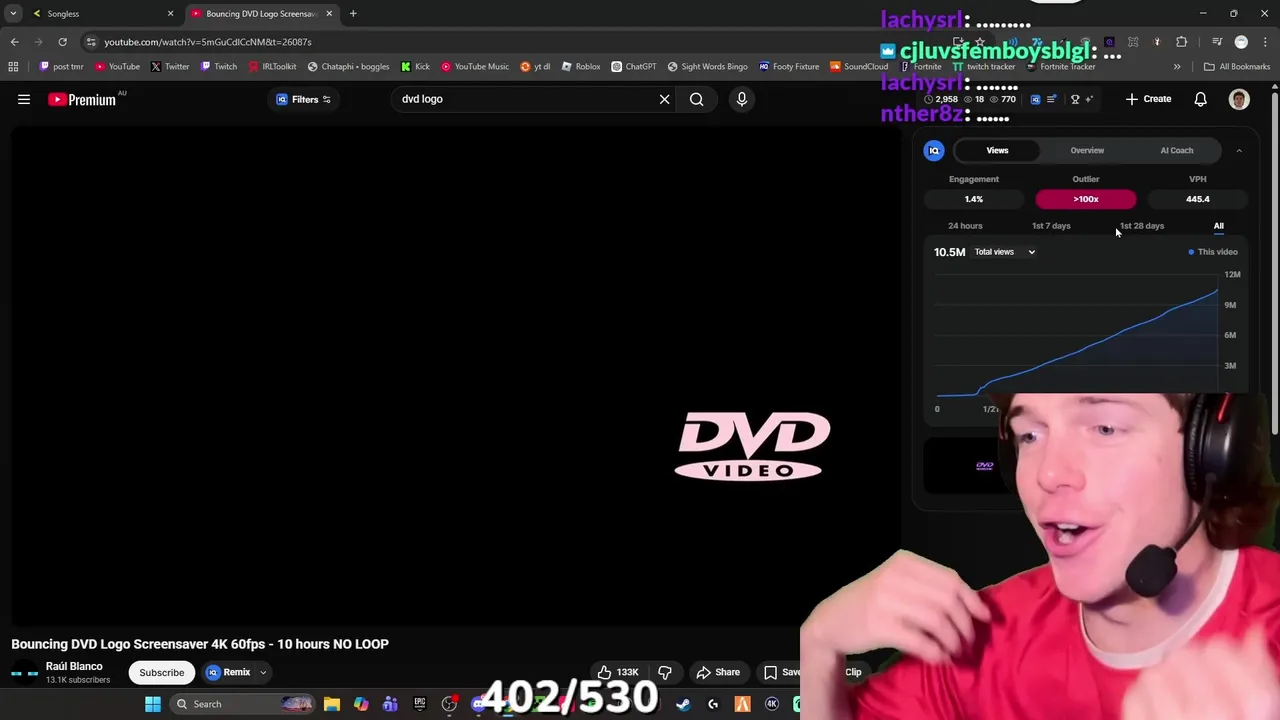
Task: Open the Total views dropdown
Action: [1005, 252]
